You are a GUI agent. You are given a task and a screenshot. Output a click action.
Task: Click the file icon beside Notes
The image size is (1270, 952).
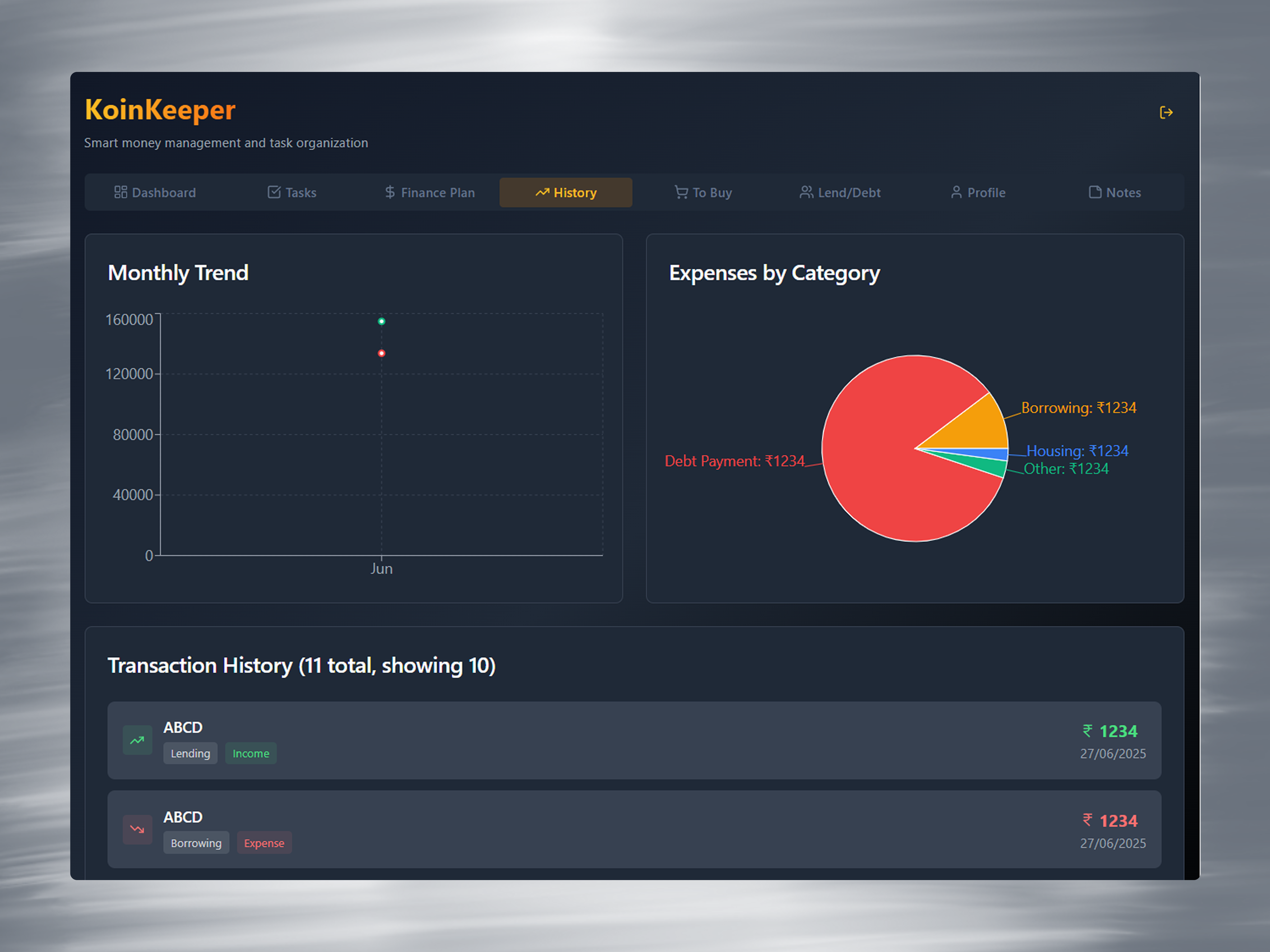pyautogui.click(x=1095, y=192)
